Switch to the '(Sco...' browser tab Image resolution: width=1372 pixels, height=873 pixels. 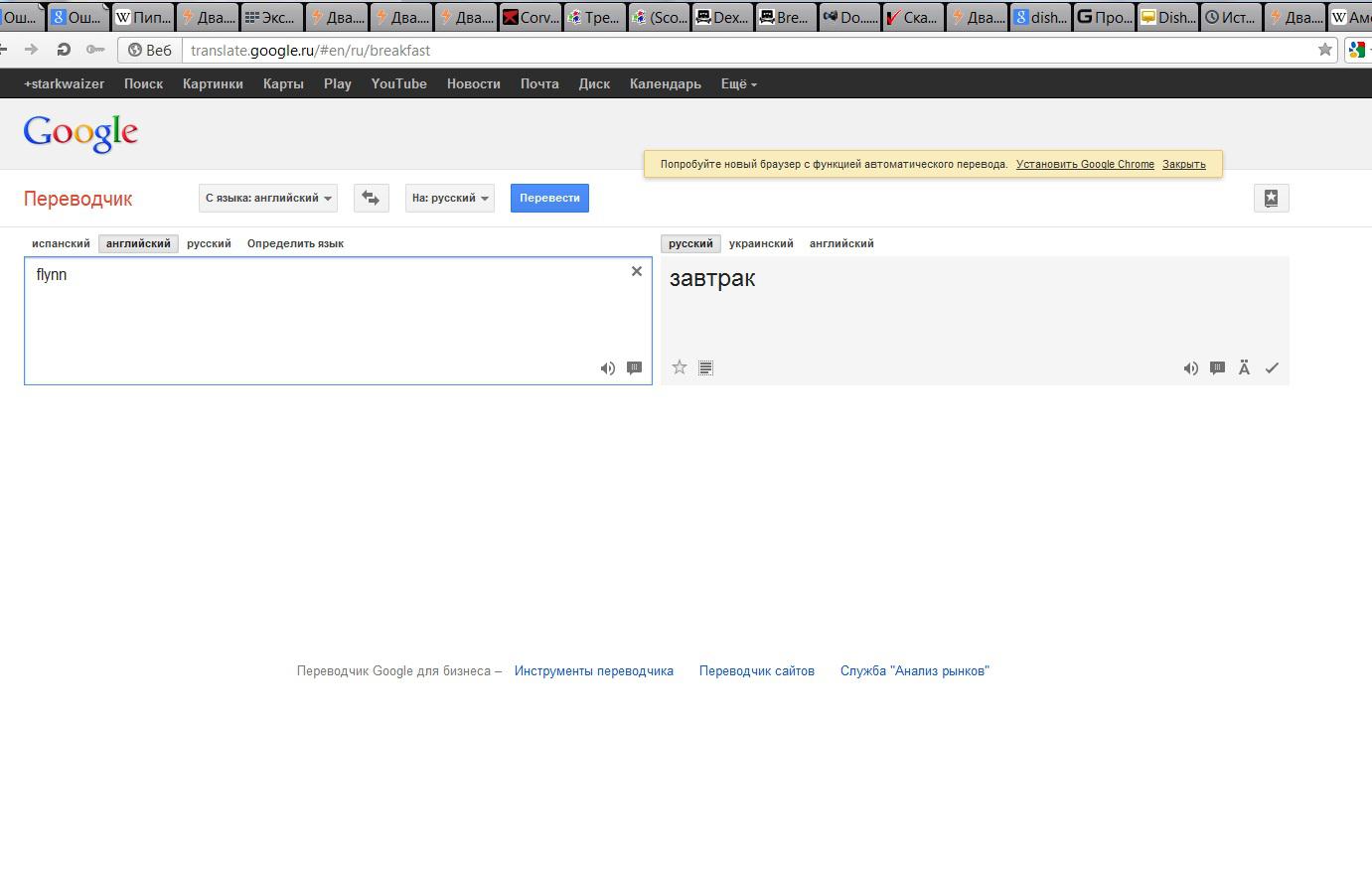pyautogui.click(x=659, y=17)
